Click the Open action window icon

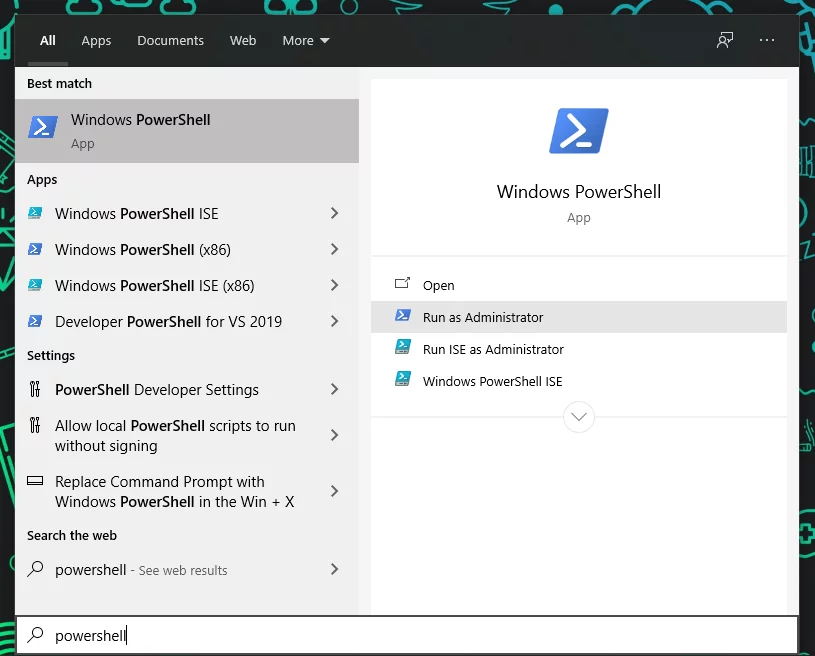pyautogui.click(x=402, y=283)
